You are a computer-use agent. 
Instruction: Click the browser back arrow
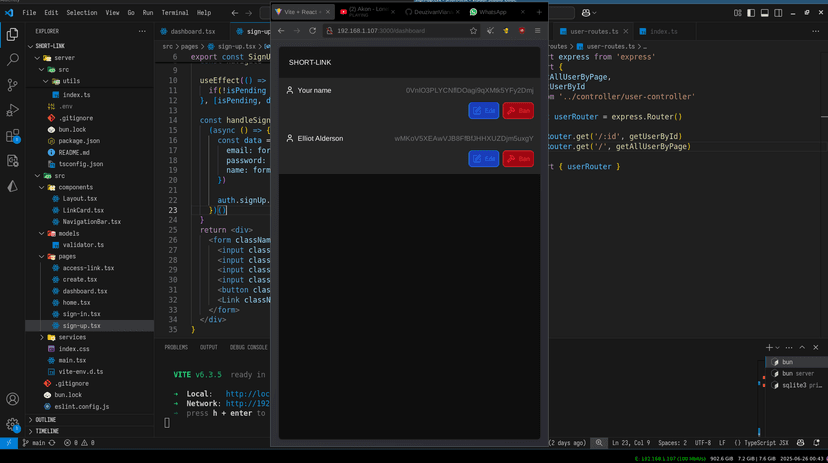pyautogui.click(x=281, y=31)
